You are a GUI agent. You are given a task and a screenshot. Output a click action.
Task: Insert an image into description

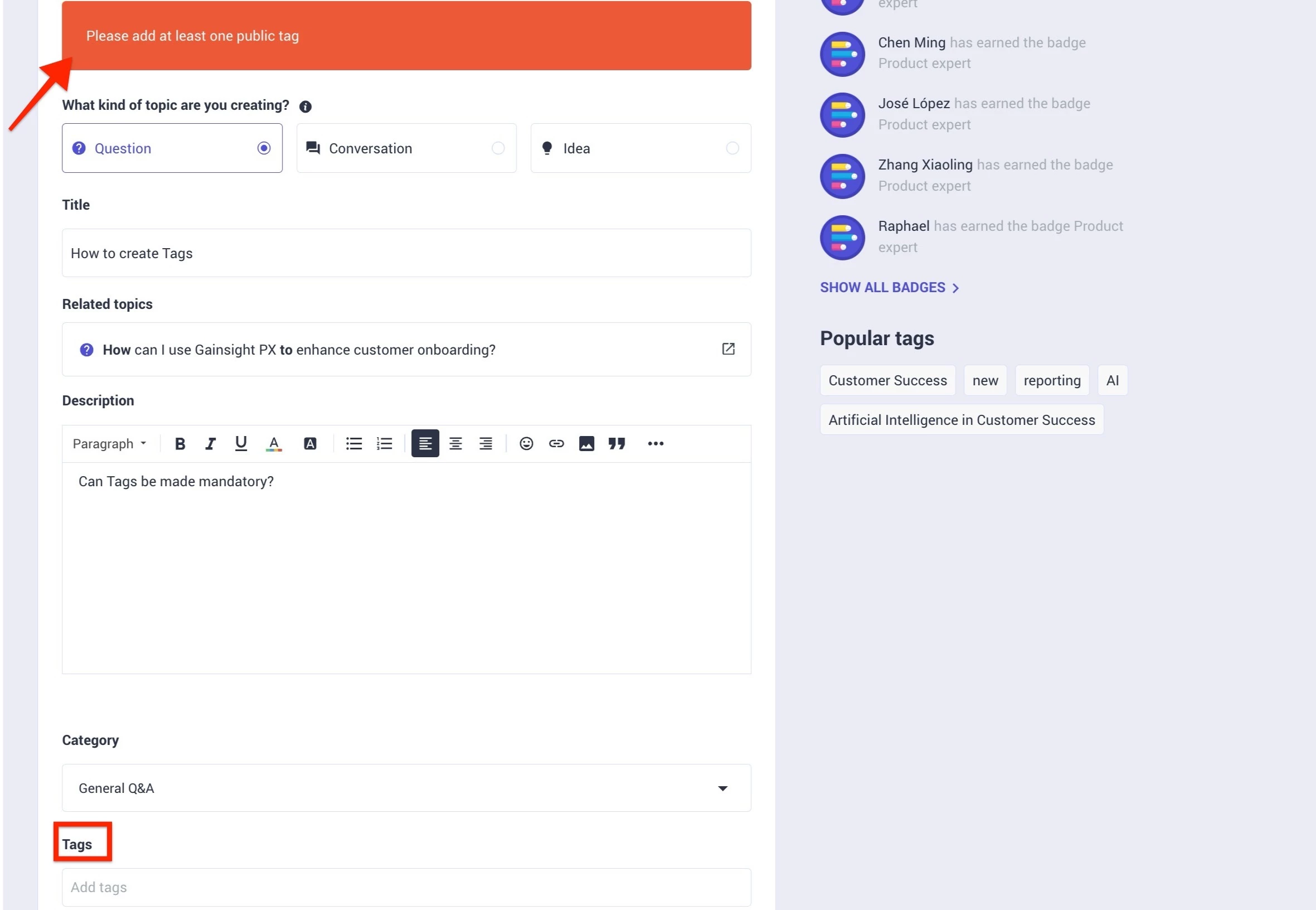click(x=586, y=444)
